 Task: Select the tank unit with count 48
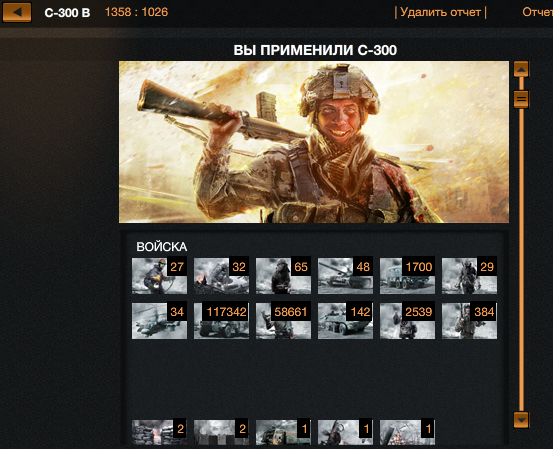click(346, 275)
